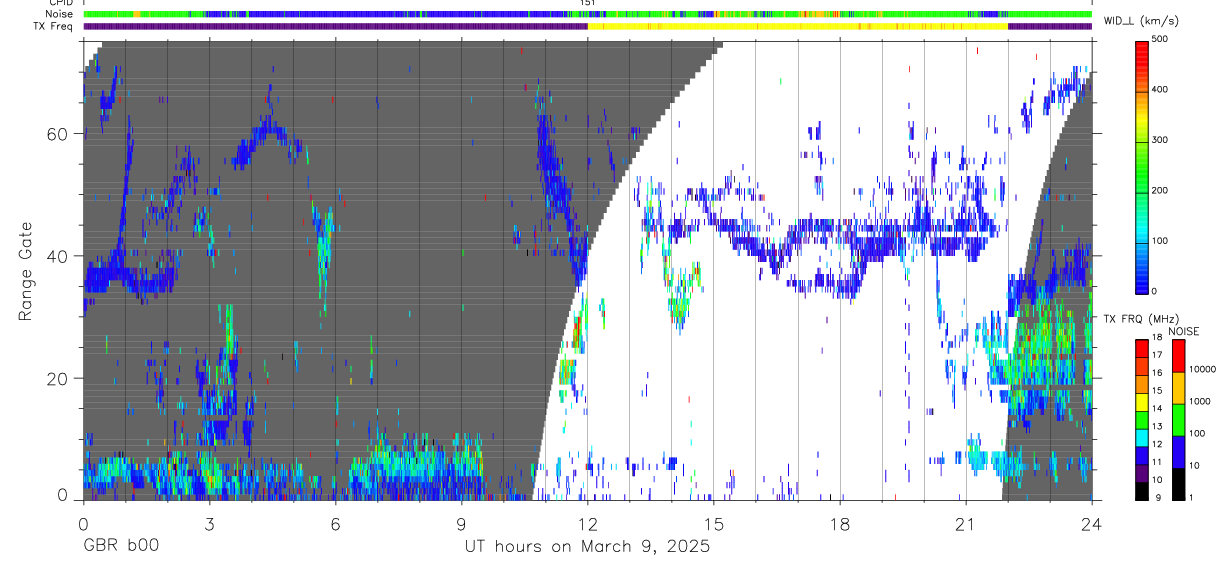Click the NOISE color scale bar
Screen dimensions: 1228x567
tap(1178, 419)
